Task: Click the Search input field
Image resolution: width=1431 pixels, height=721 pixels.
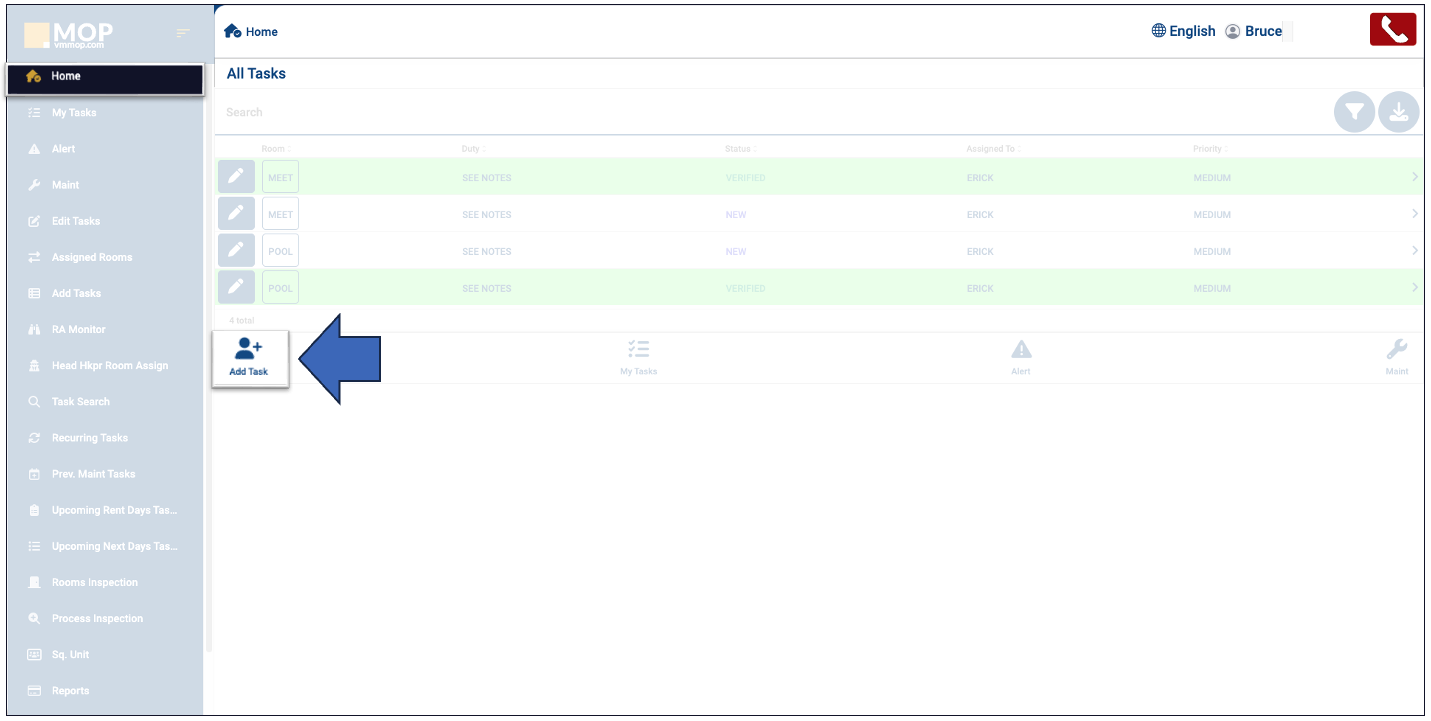Action: click(x=700, y=113)
